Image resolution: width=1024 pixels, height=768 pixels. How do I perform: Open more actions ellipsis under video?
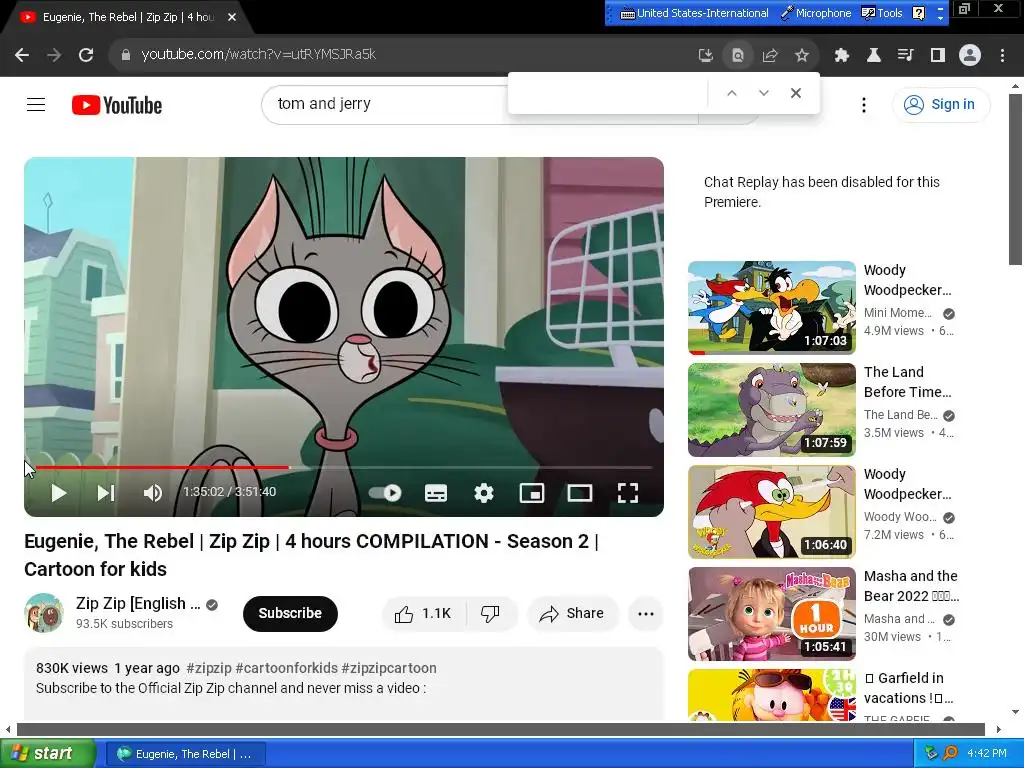pyautogui.click(x=646, y=613)
